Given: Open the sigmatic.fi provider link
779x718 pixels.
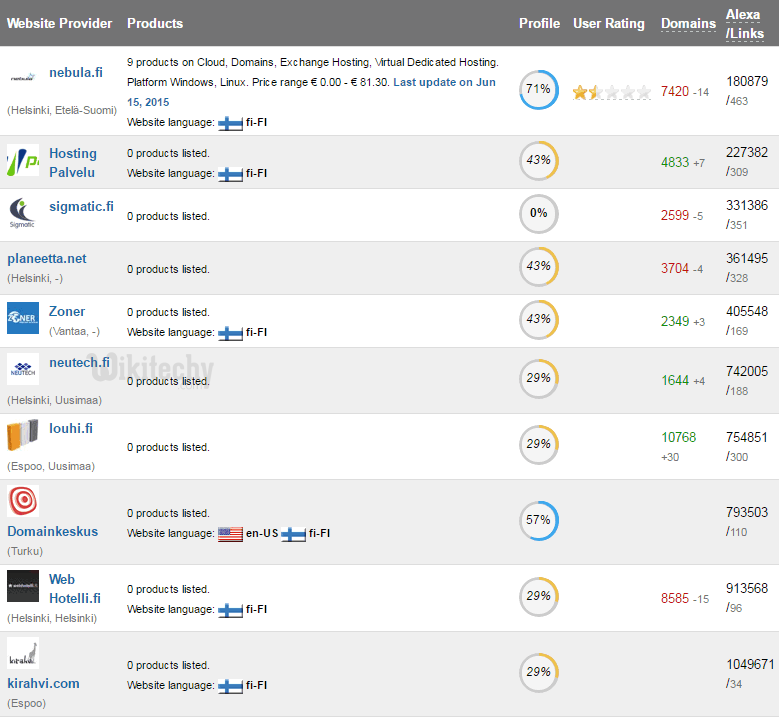Looking at the screenshot, I should click(81, 207).
